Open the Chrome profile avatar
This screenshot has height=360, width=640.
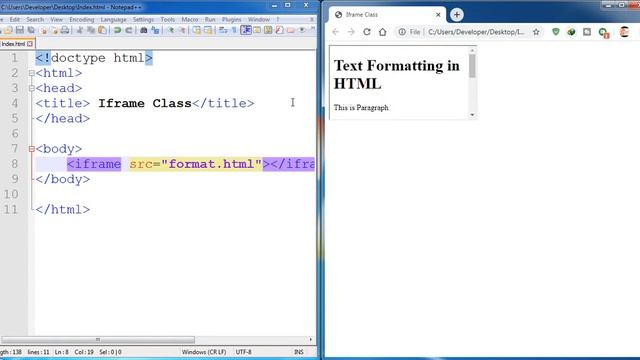coord(624,32)
